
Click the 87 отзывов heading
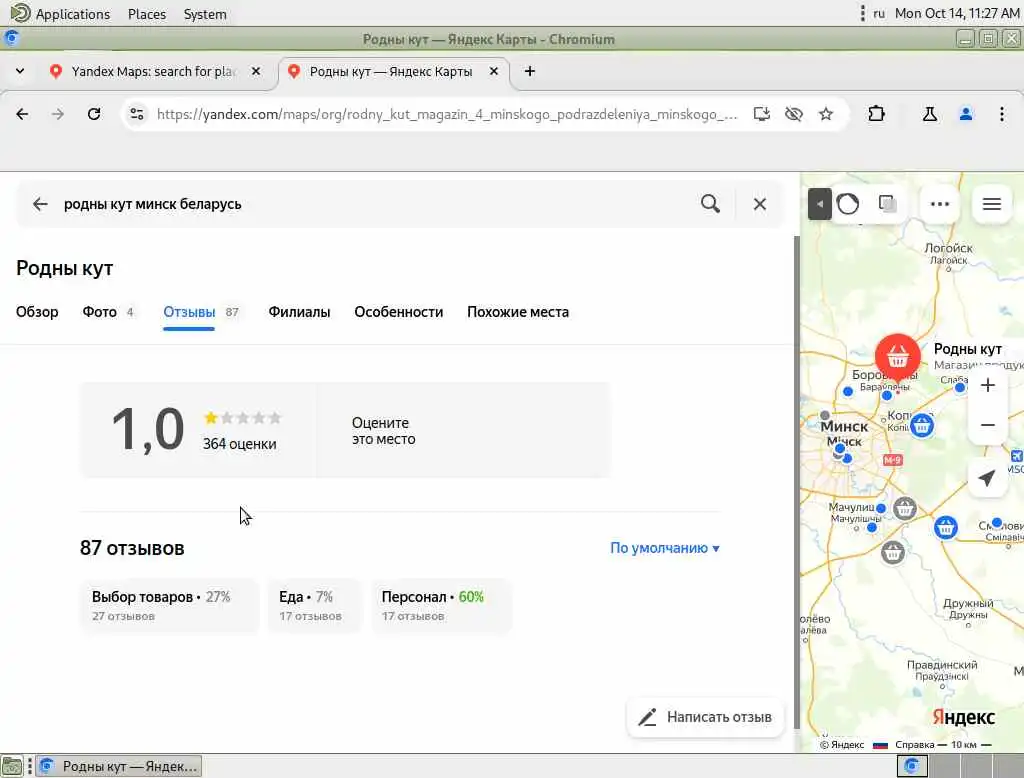(132, 548)
